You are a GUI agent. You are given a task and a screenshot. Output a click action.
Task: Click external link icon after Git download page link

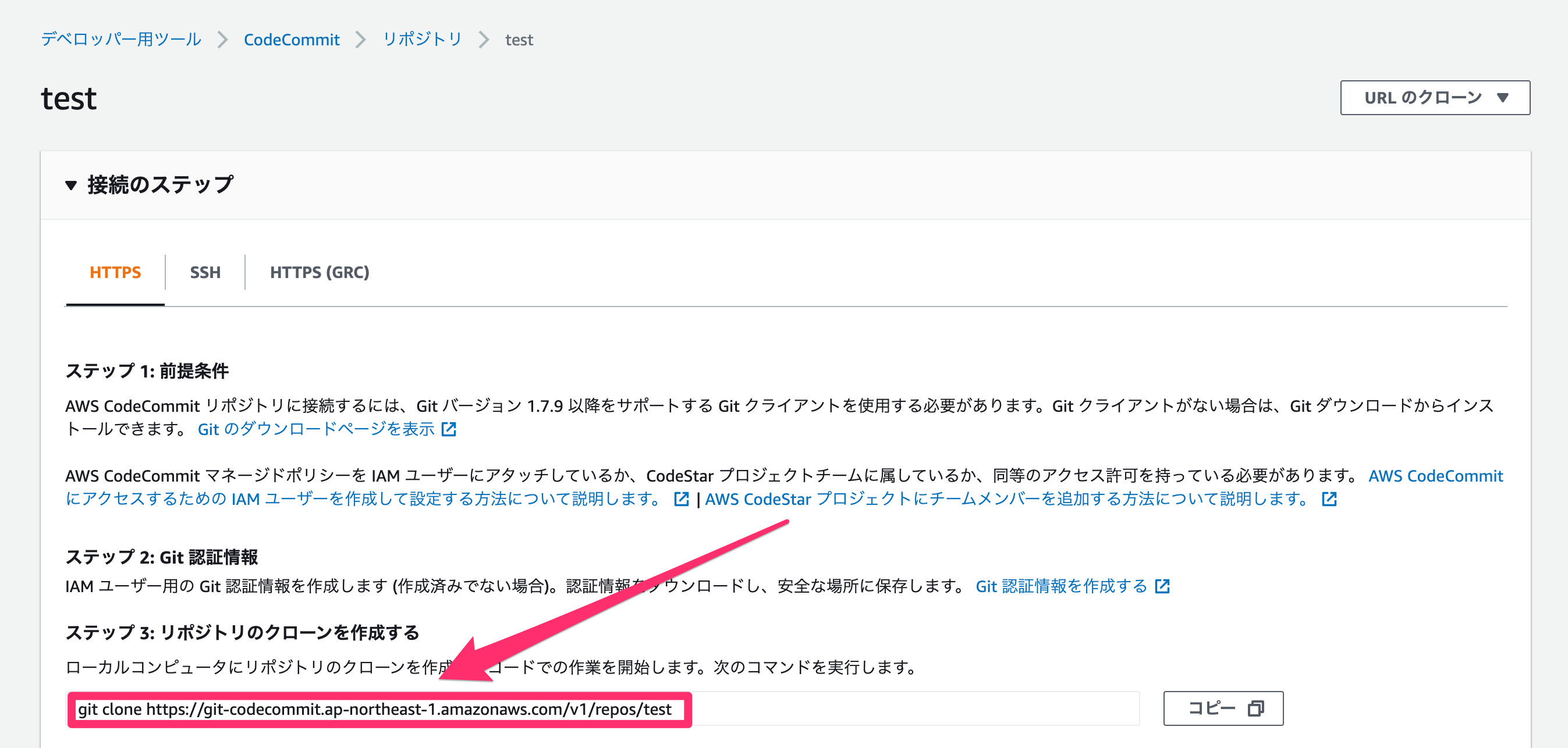[x=449, y=429]
